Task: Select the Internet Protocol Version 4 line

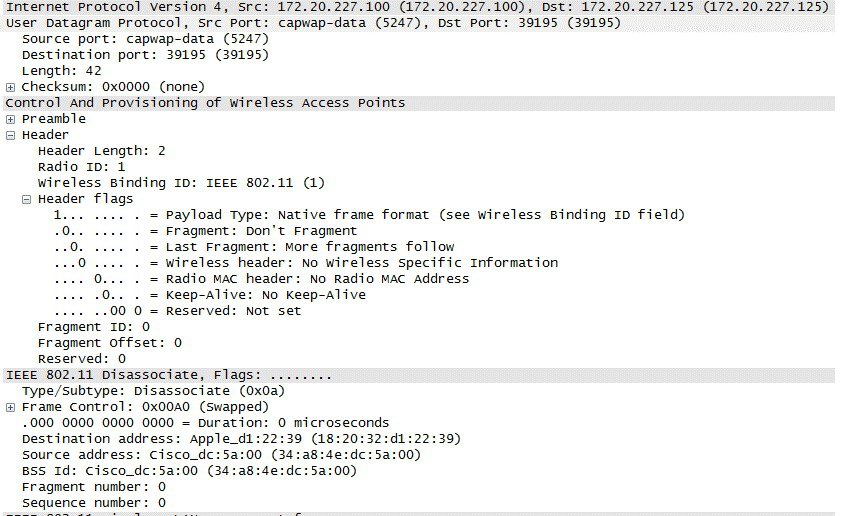Action: coord(300,6)
